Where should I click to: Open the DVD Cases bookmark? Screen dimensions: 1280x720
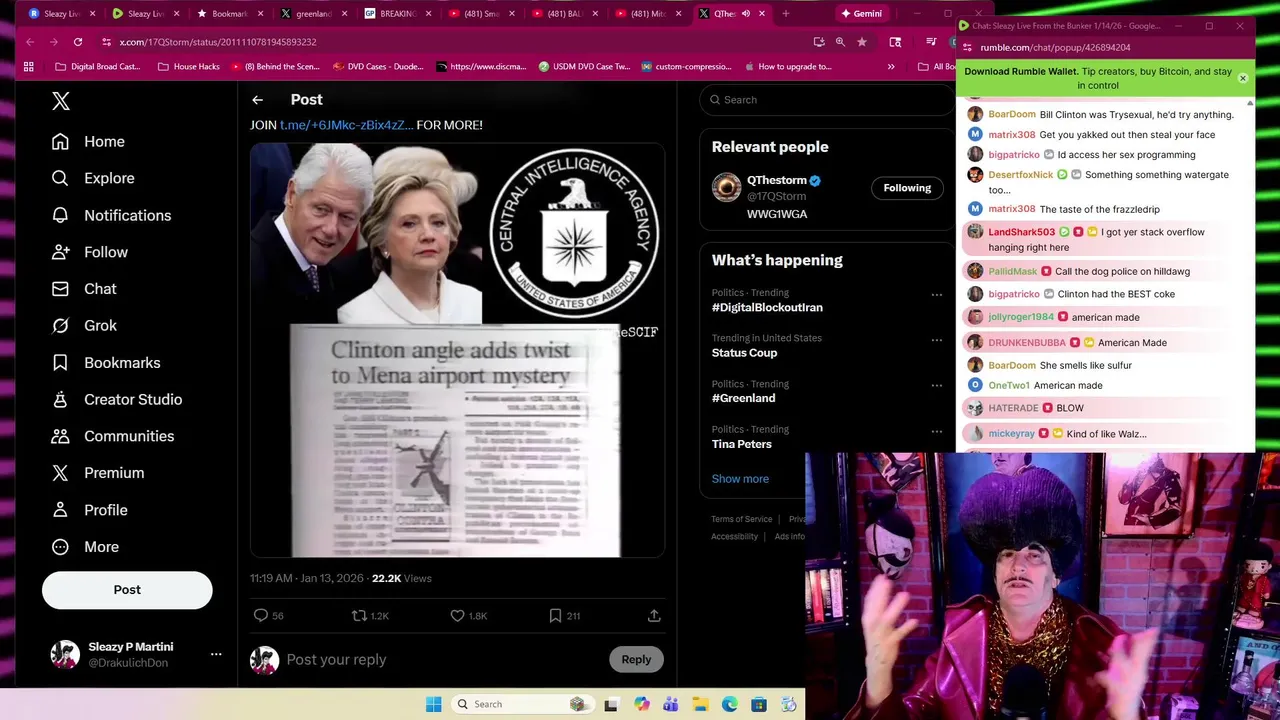(378, 67)
